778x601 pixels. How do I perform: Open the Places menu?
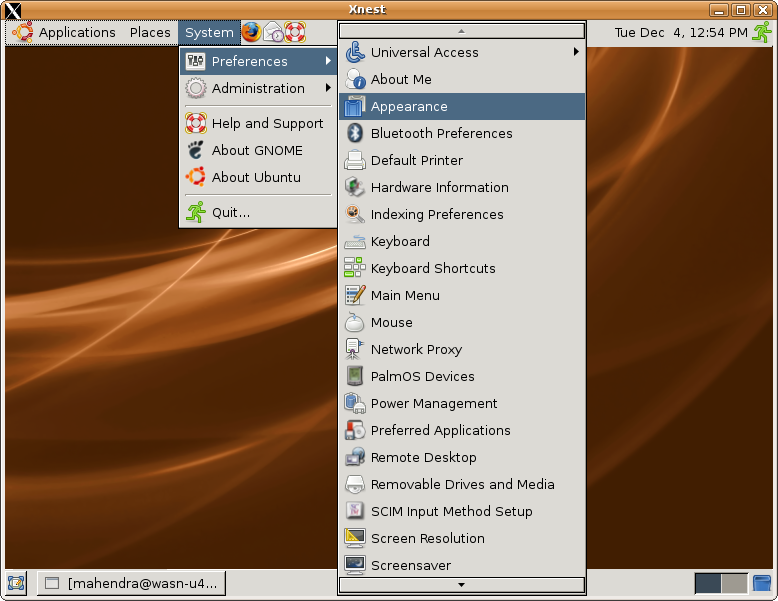click(x=150, y=32)
